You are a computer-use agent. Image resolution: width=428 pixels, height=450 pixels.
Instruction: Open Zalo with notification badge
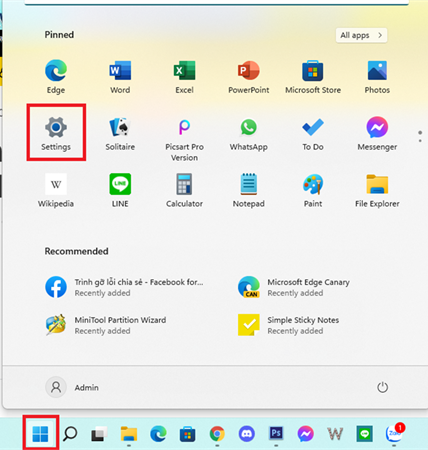tap(395, 433)
